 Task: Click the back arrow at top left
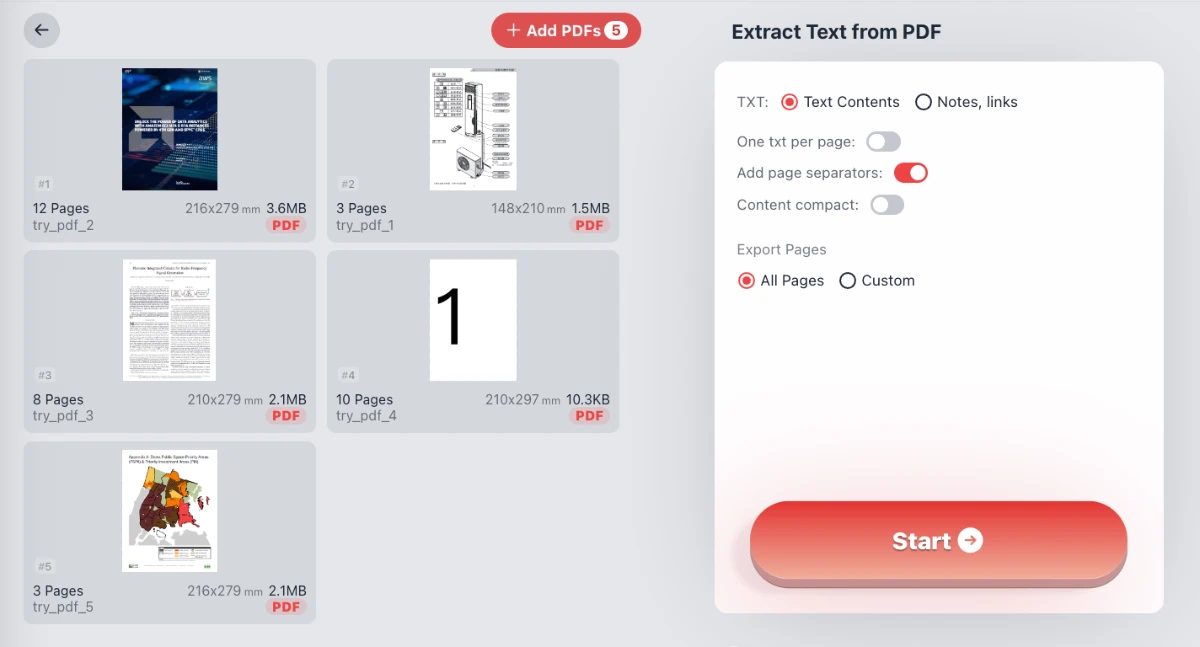pyautogui.click(x=41, y=30)
